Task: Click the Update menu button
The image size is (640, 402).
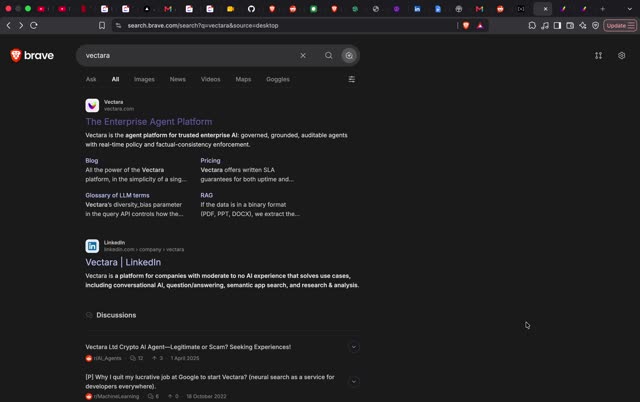Action: point(620,25)
